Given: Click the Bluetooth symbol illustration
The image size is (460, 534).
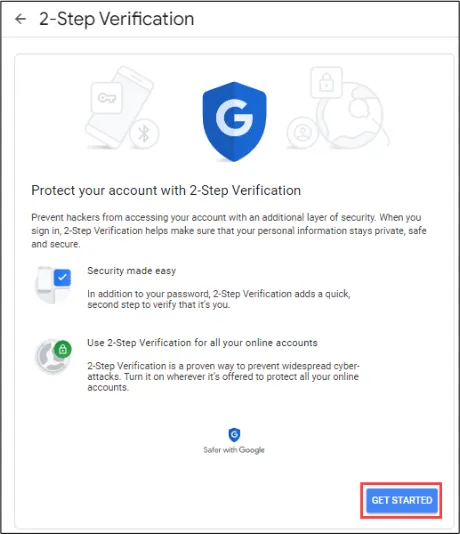Looking at the screenshot, I should point(144,134).
